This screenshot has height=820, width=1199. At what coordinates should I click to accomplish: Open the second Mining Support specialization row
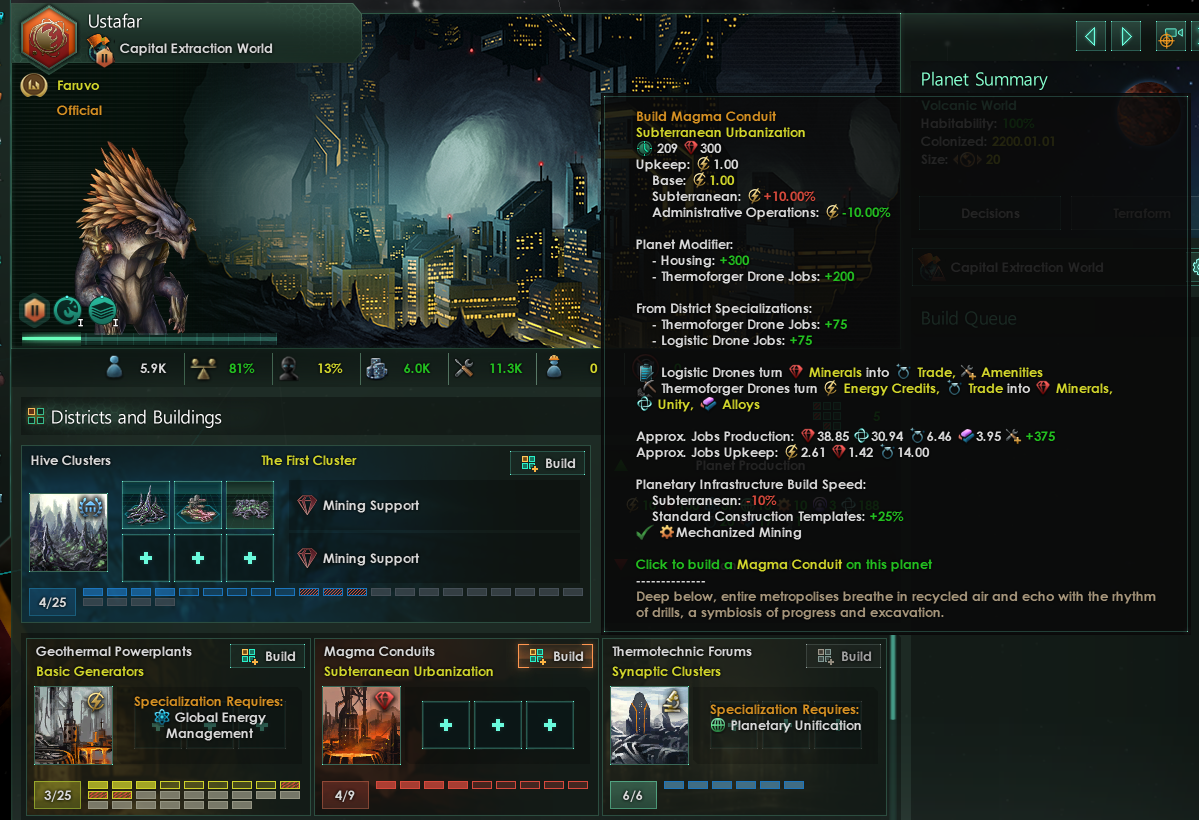434,558
